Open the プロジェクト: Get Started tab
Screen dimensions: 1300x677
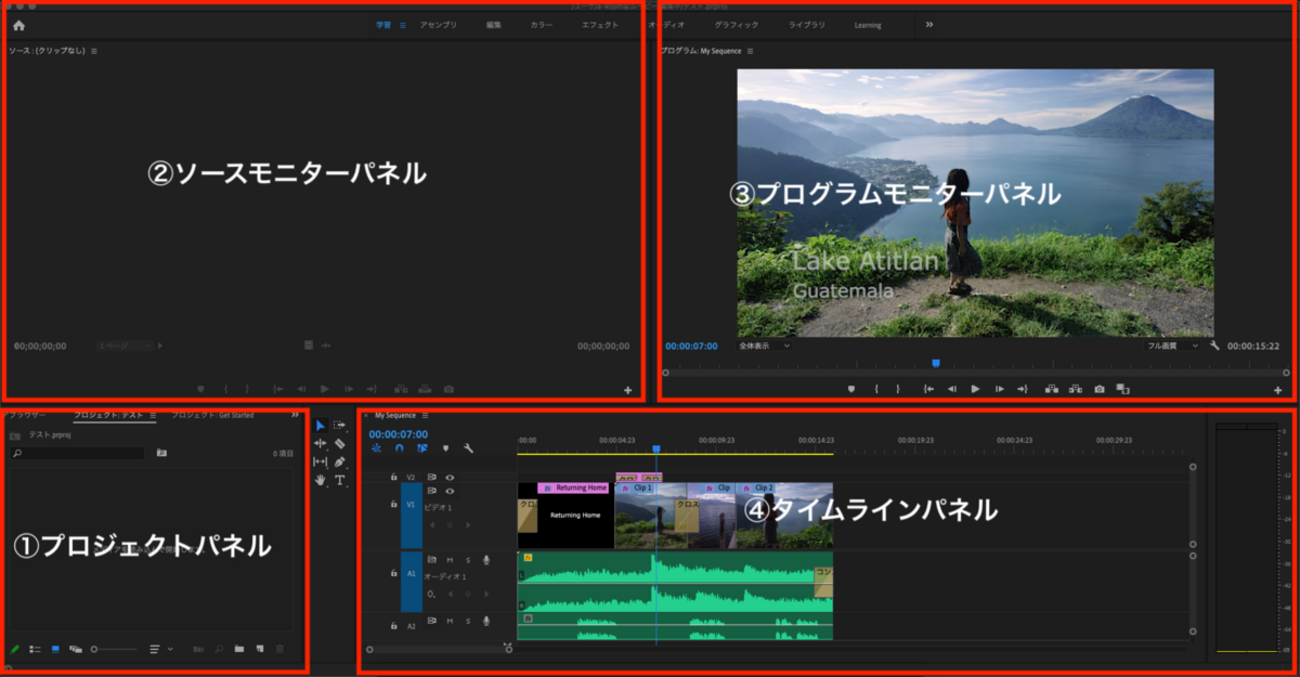212,415
